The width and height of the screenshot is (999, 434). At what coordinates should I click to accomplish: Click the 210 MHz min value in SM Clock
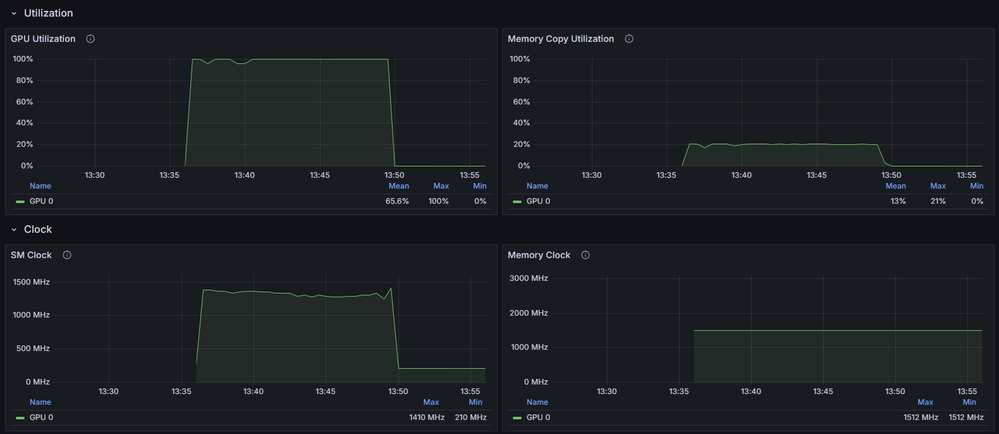(x=471, y=417)
